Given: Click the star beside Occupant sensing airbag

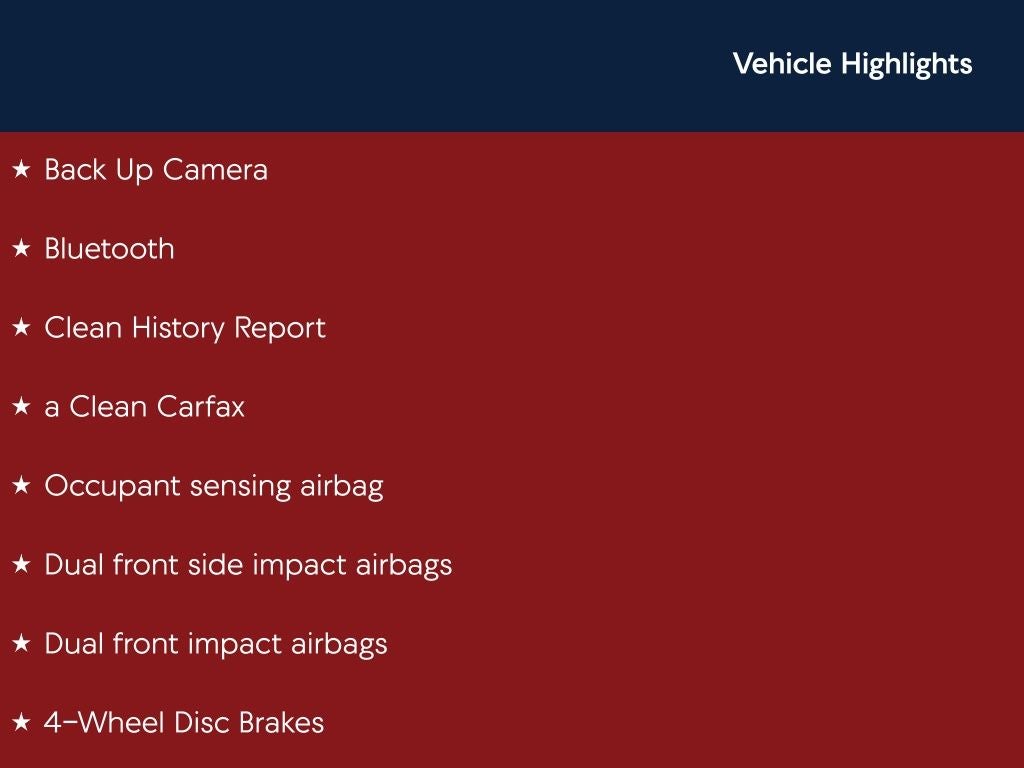Looking at the screenshot, I should (x=22, y=486).
